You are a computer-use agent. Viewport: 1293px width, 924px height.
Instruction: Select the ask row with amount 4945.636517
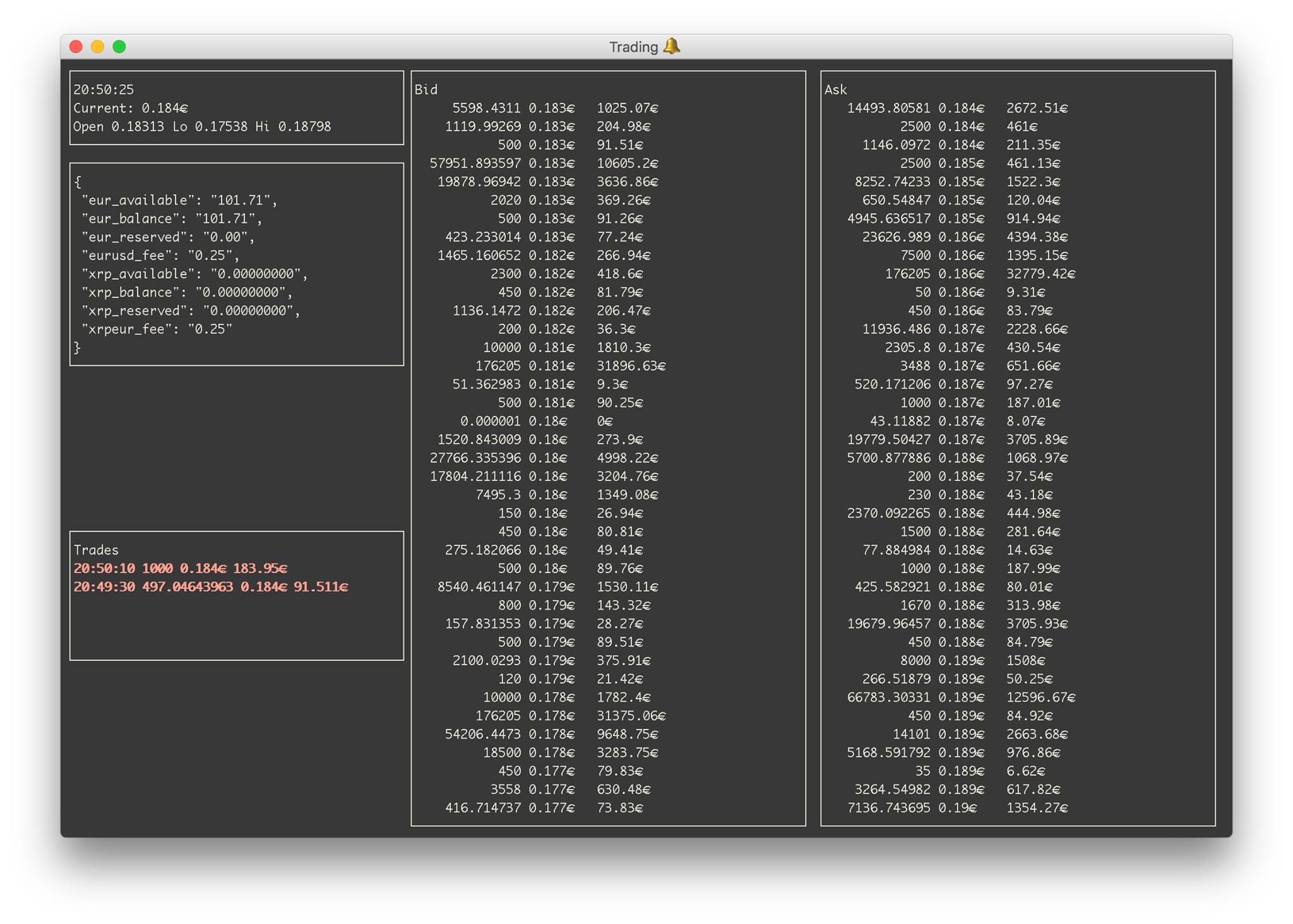(x=954, y=218)
